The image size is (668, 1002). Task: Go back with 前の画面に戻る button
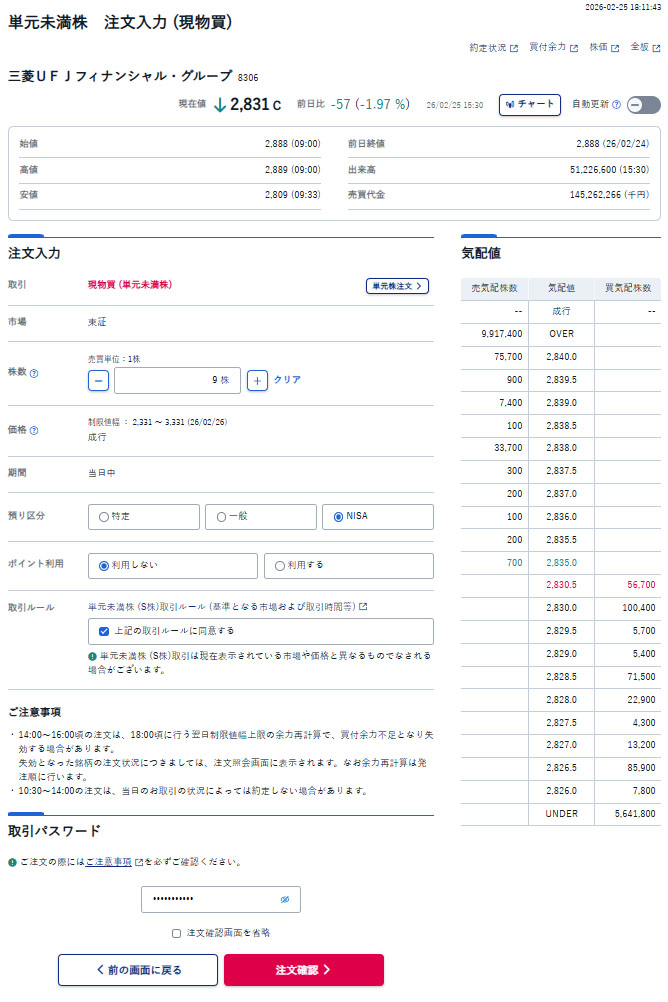pyautogui.click(x=137, y=970)
